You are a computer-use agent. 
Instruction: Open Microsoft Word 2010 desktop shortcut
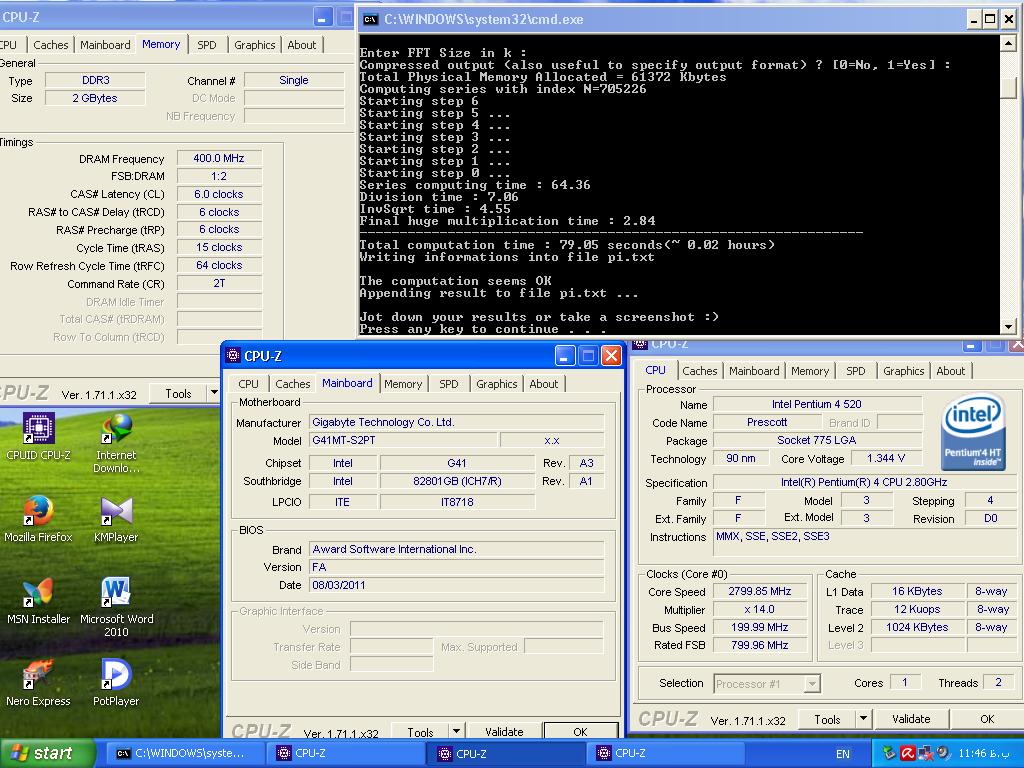[x=116, y=607]
